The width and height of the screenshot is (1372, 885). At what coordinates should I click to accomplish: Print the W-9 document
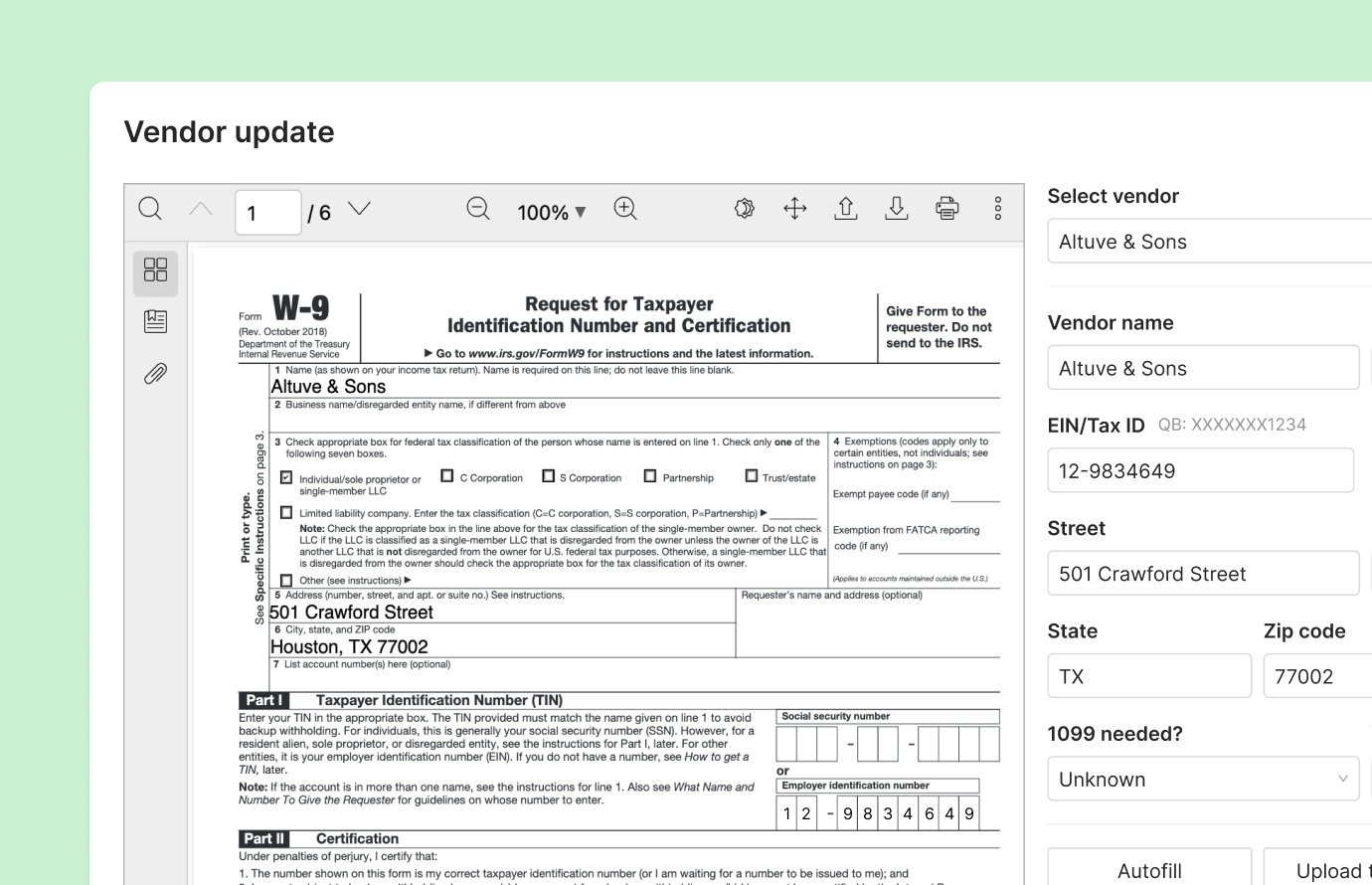click(946, 208)
